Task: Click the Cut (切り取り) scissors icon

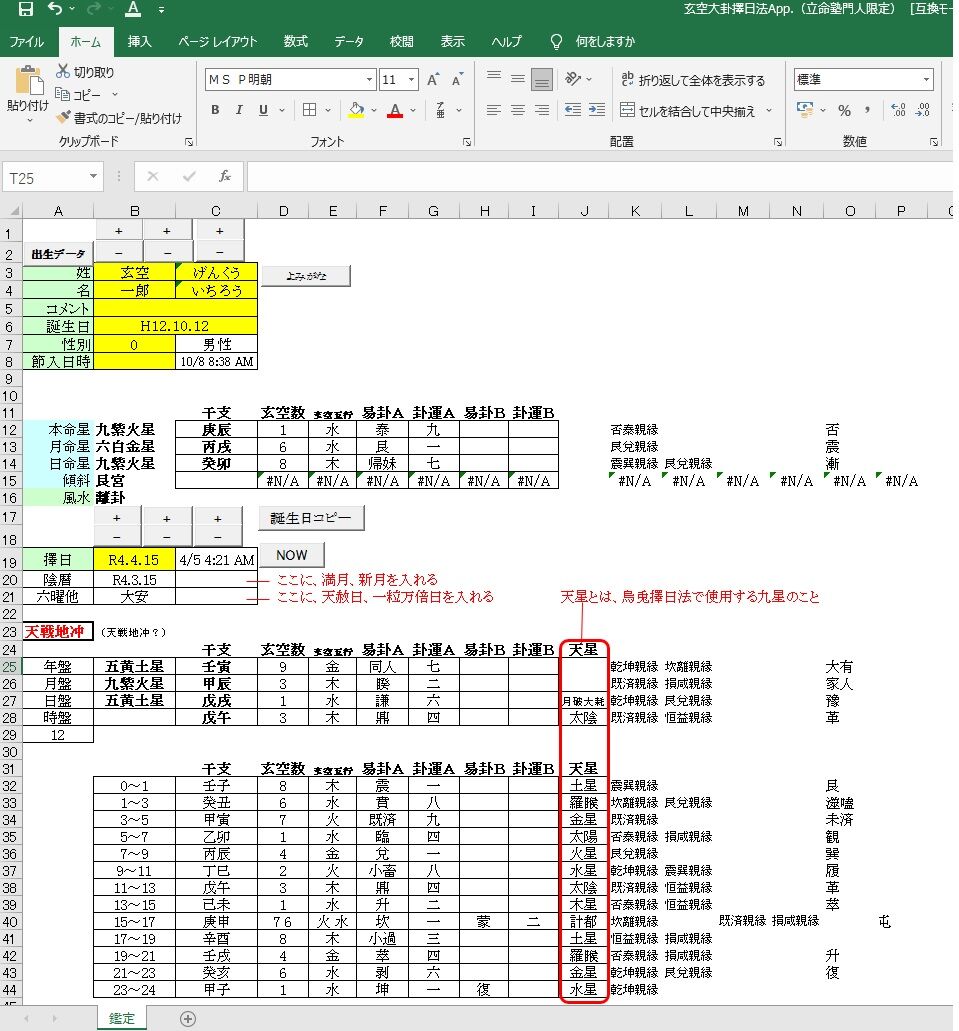Action: click(63, 71)
